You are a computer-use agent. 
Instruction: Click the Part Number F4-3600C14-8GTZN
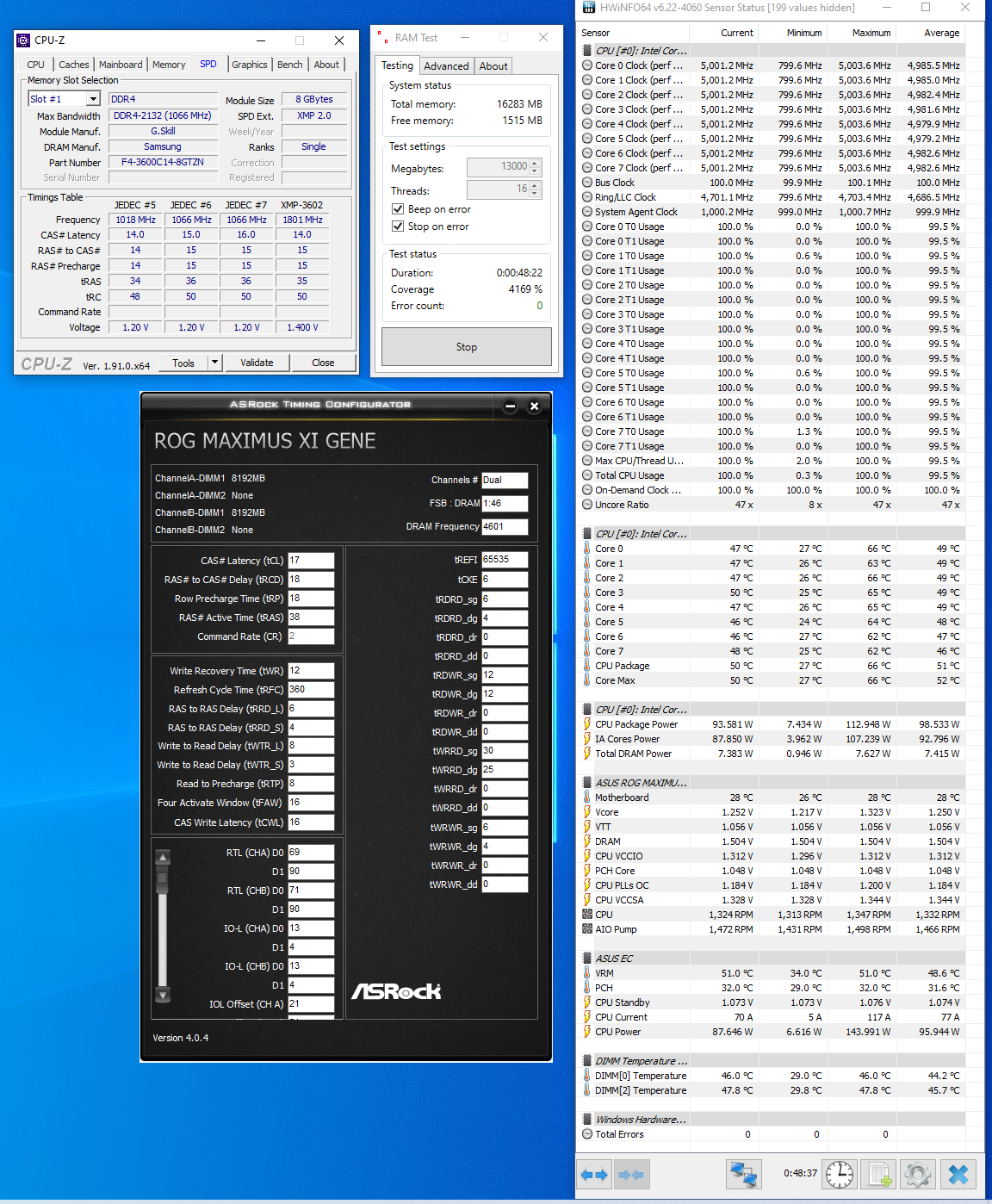163,162
